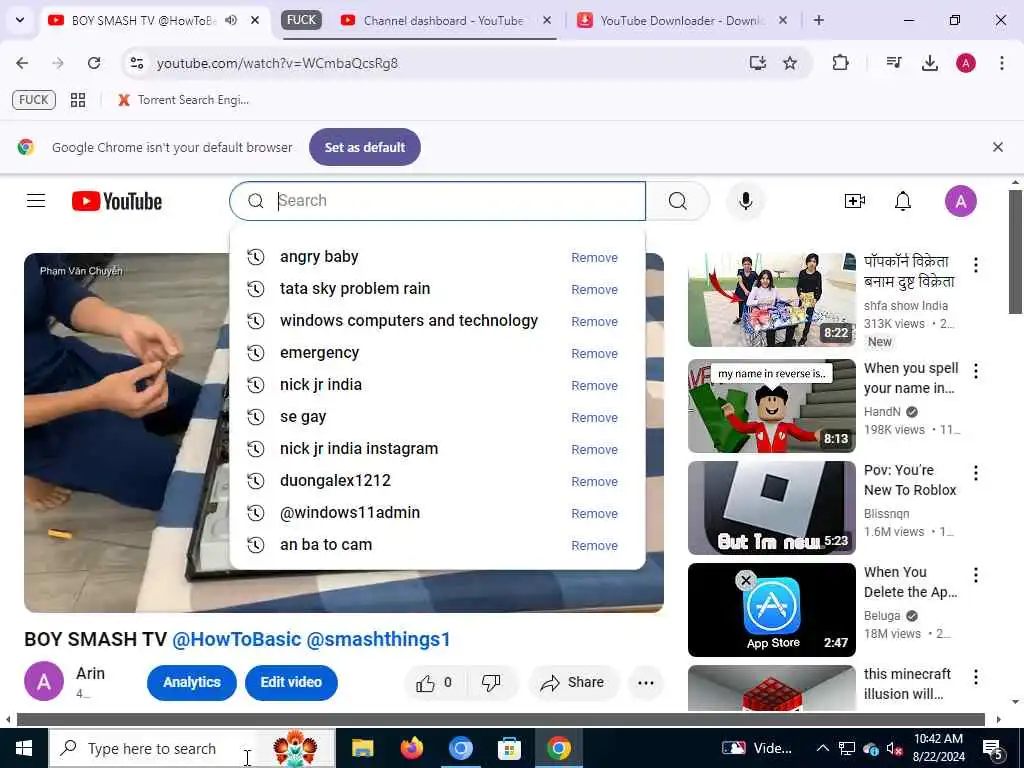Share the video

[573, 682]
